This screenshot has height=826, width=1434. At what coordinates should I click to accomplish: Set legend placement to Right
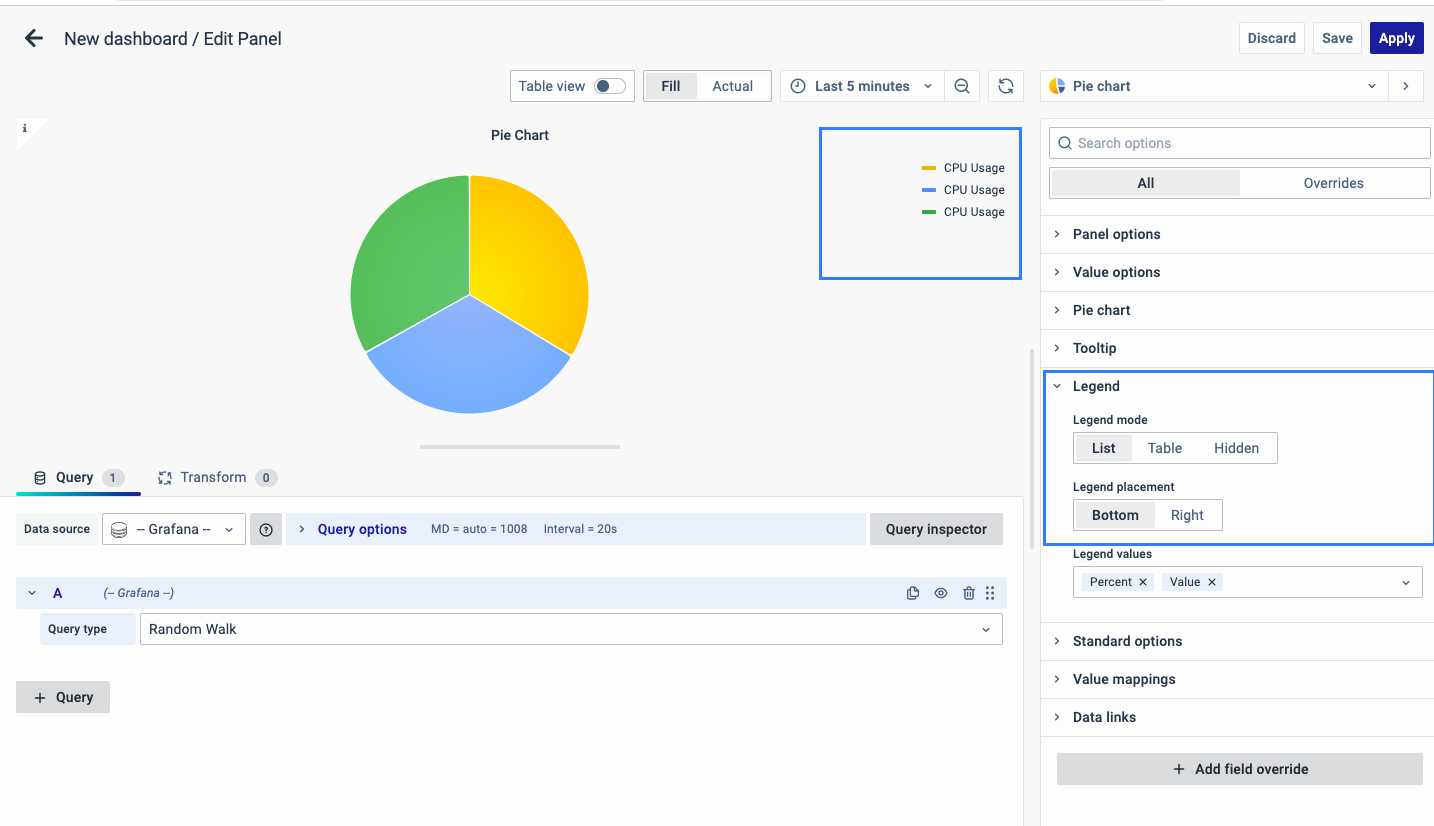click(1187, 515)
